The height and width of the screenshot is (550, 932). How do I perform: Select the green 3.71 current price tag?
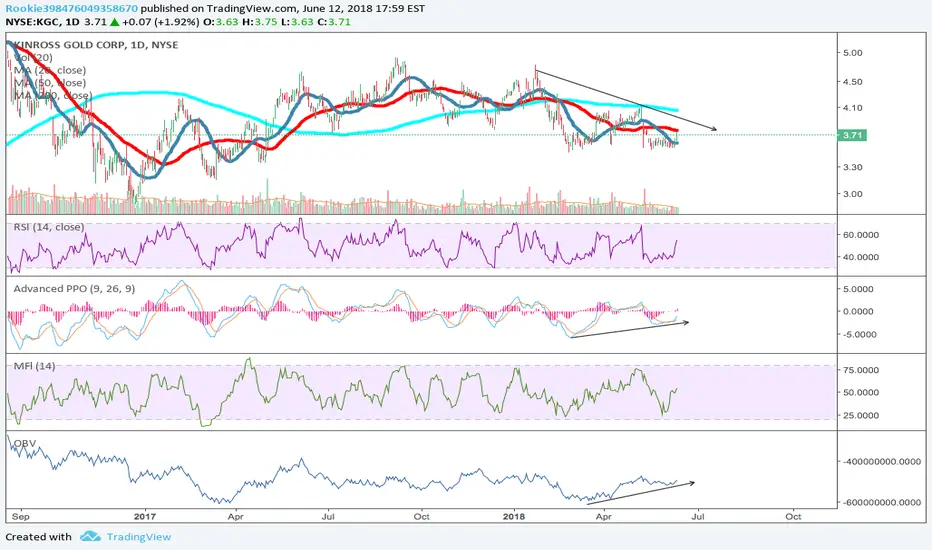[852, 135]
